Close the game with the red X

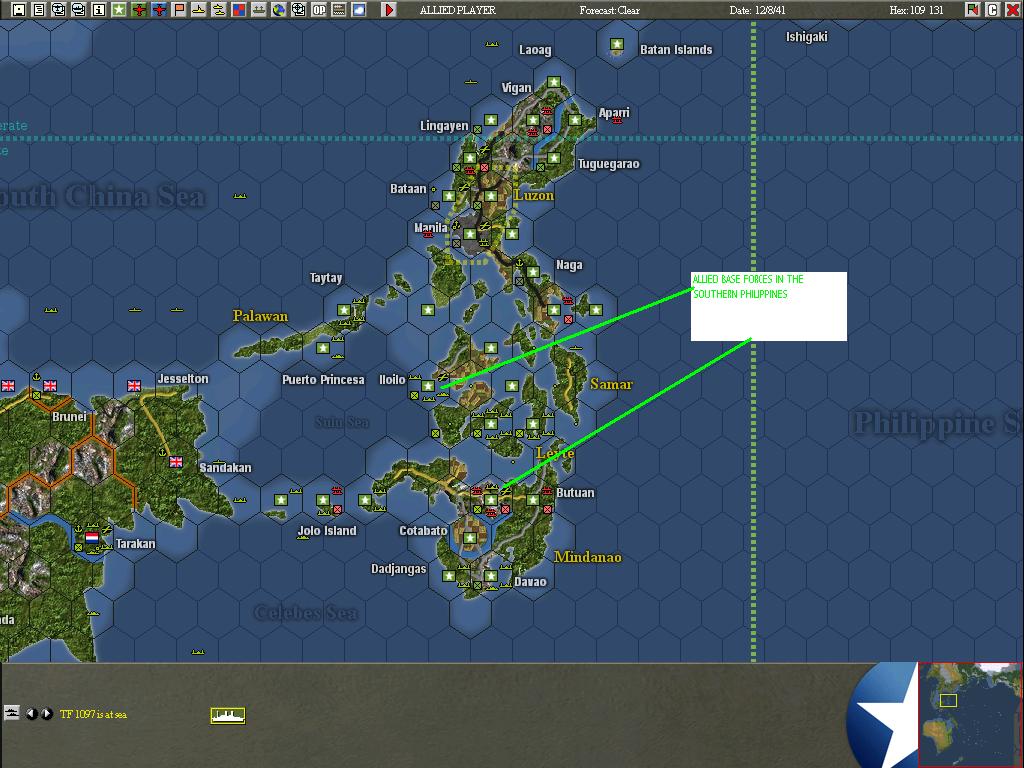1012,10
